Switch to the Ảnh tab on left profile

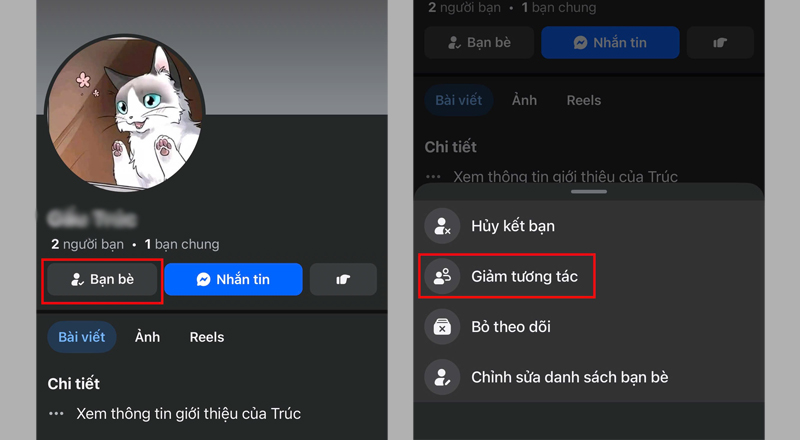pos(147,337)
